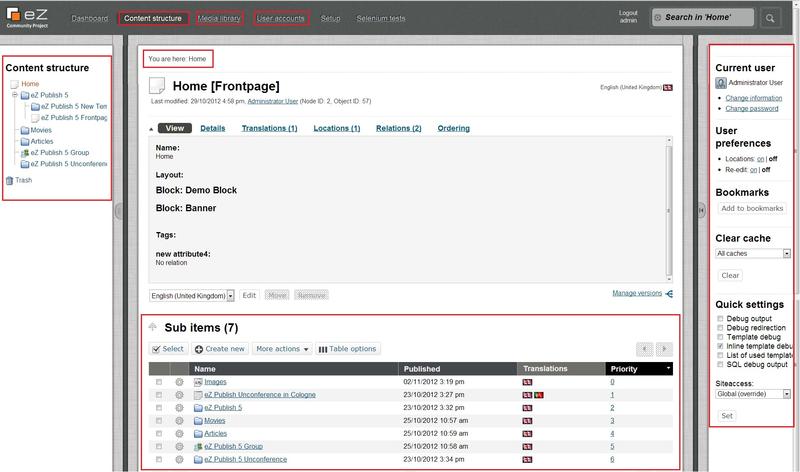This screenshot has width=800, height=472.
Task: Go to next page of sub items
Action: click(664, 349)
